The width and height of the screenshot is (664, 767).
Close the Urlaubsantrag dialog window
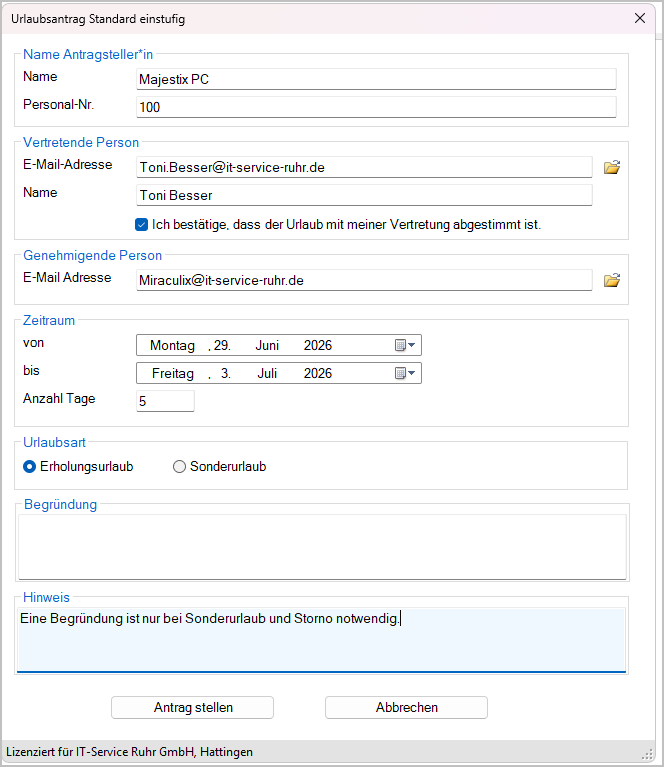coord(640,19)
